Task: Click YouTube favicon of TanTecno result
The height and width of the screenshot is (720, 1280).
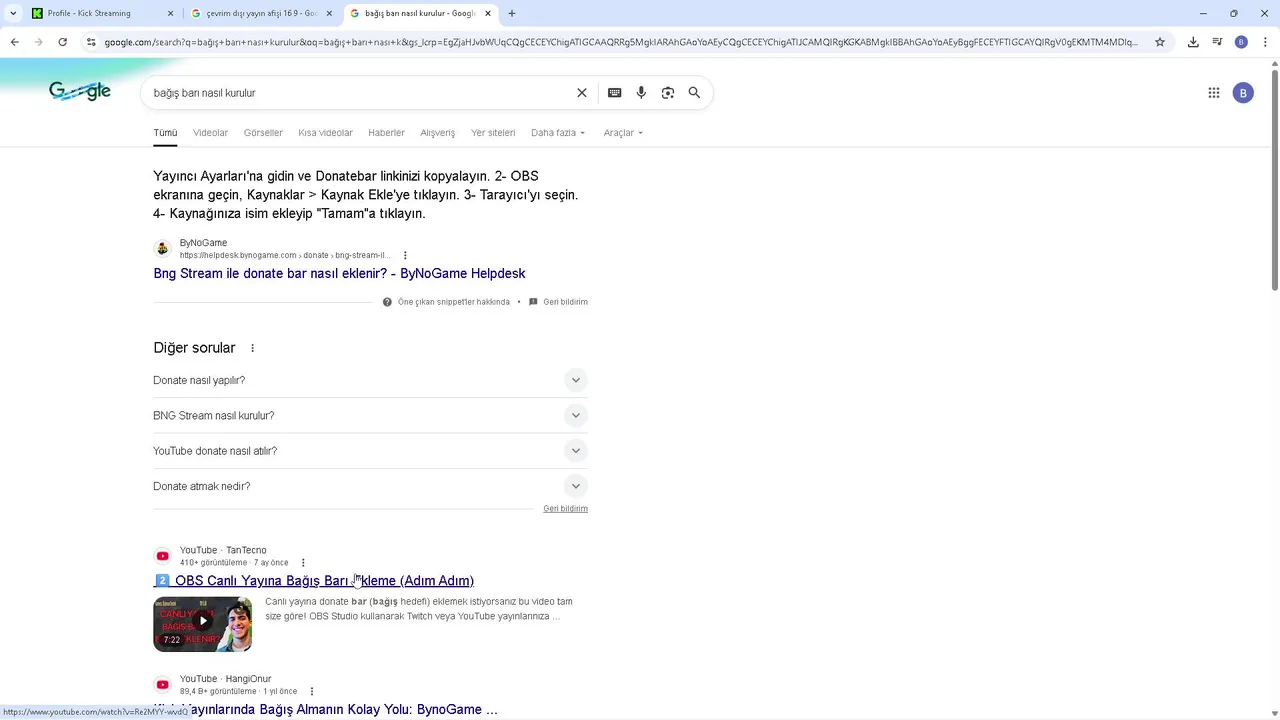Action: click(x=163, y=556)
